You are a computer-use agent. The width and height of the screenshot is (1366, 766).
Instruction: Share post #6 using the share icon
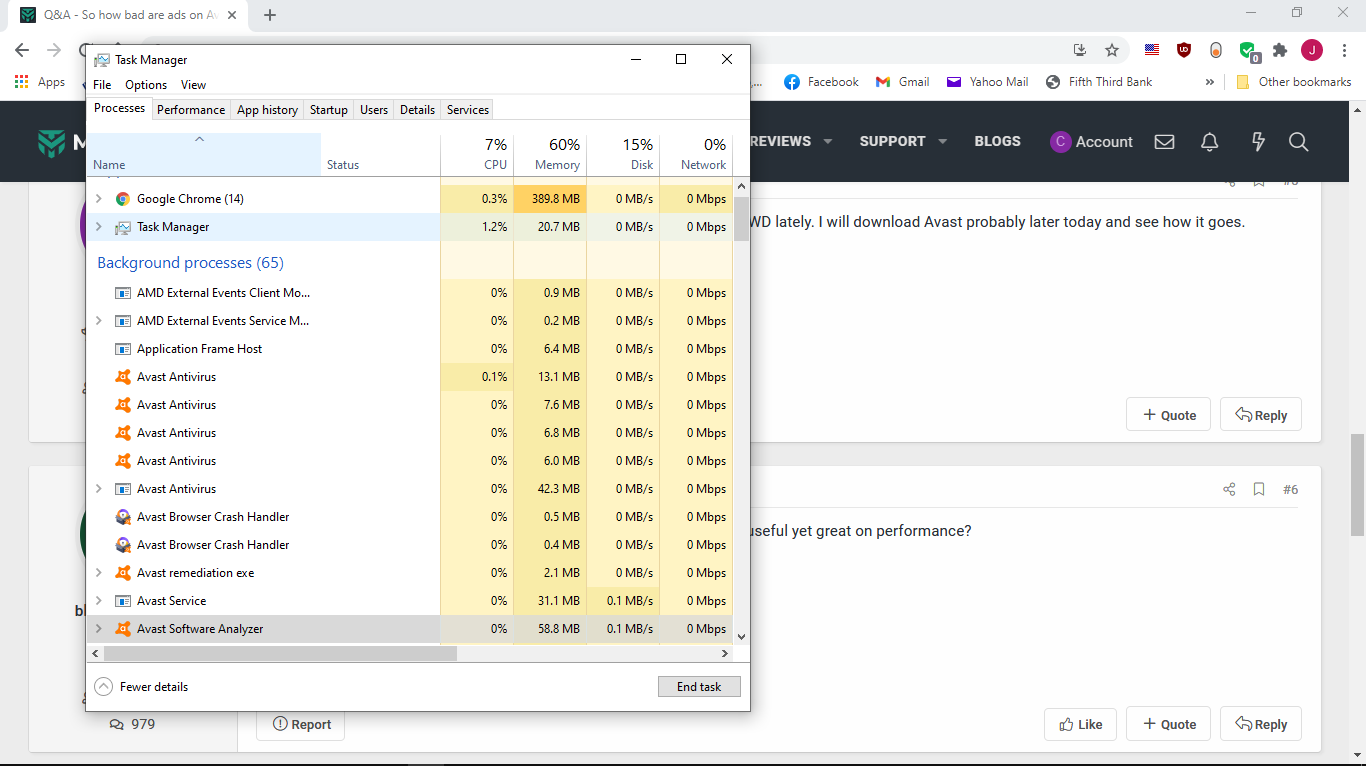point(1229,489)
